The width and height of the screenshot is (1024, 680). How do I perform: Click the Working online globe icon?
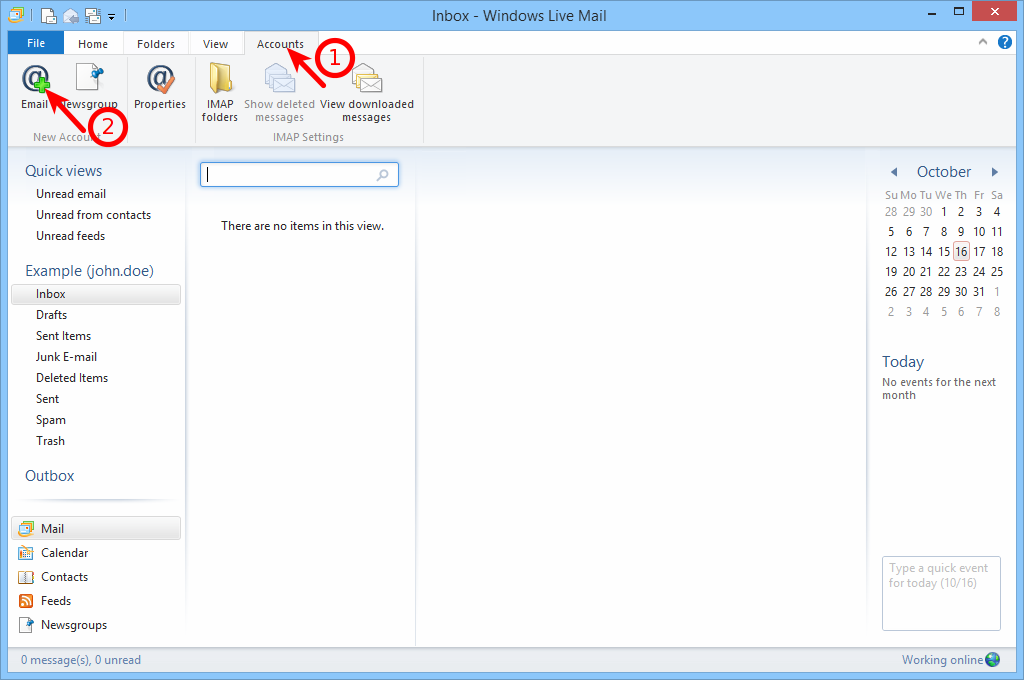993,660
